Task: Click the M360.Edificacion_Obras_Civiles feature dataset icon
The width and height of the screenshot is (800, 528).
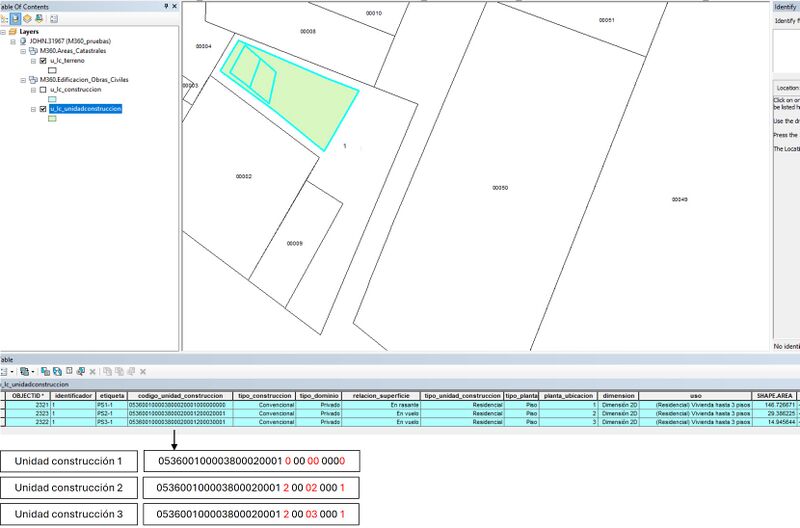Action: pos(33,80)
